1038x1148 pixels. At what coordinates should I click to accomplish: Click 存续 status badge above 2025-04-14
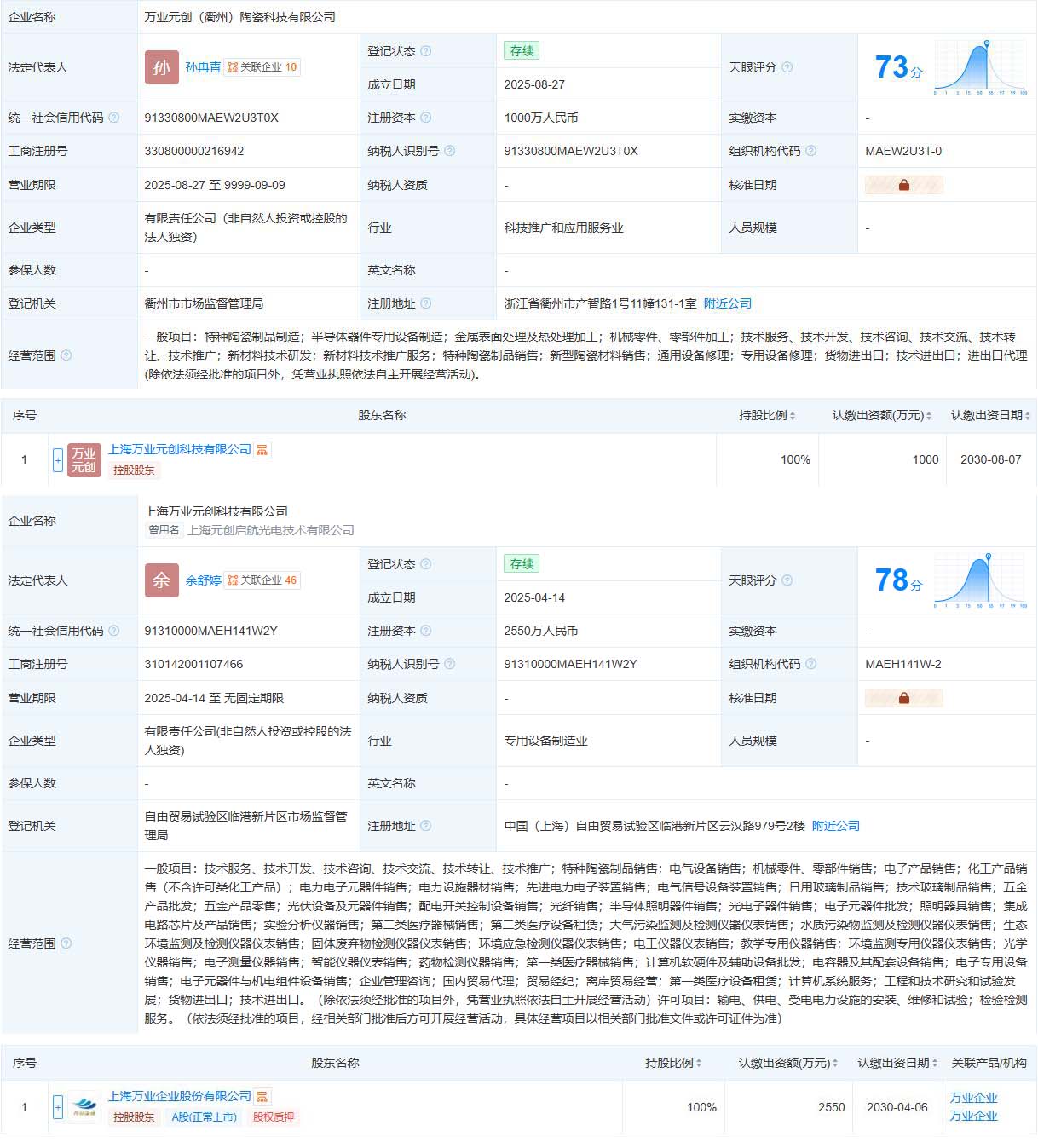[x=522, y=564]
